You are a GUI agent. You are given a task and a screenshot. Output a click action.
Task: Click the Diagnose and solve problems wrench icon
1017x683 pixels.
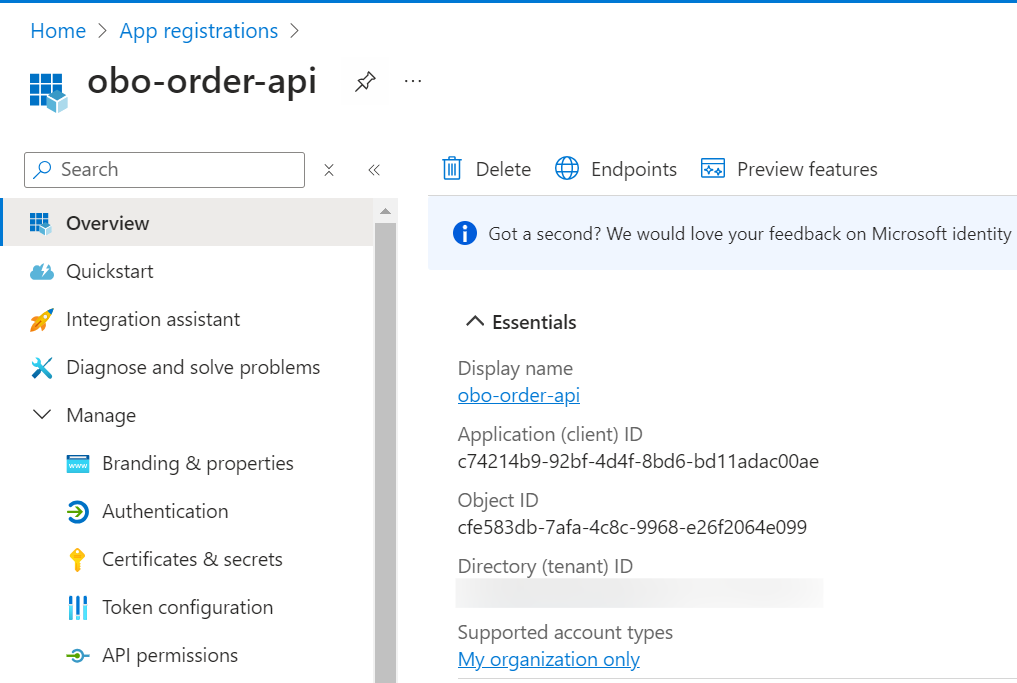42,367
